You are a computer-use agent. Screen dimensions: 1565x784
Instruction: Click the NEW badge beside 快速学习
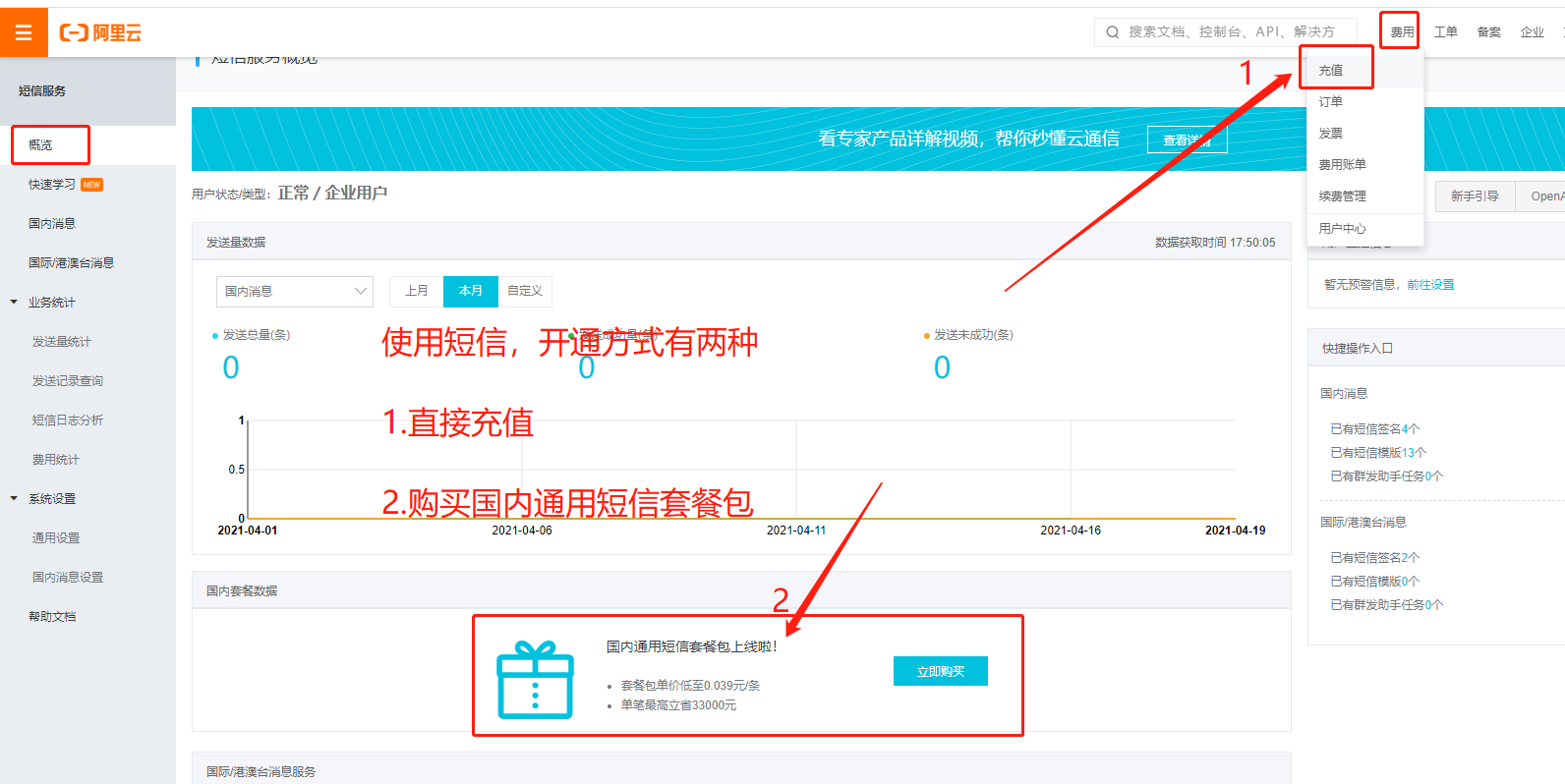point(91,185)
